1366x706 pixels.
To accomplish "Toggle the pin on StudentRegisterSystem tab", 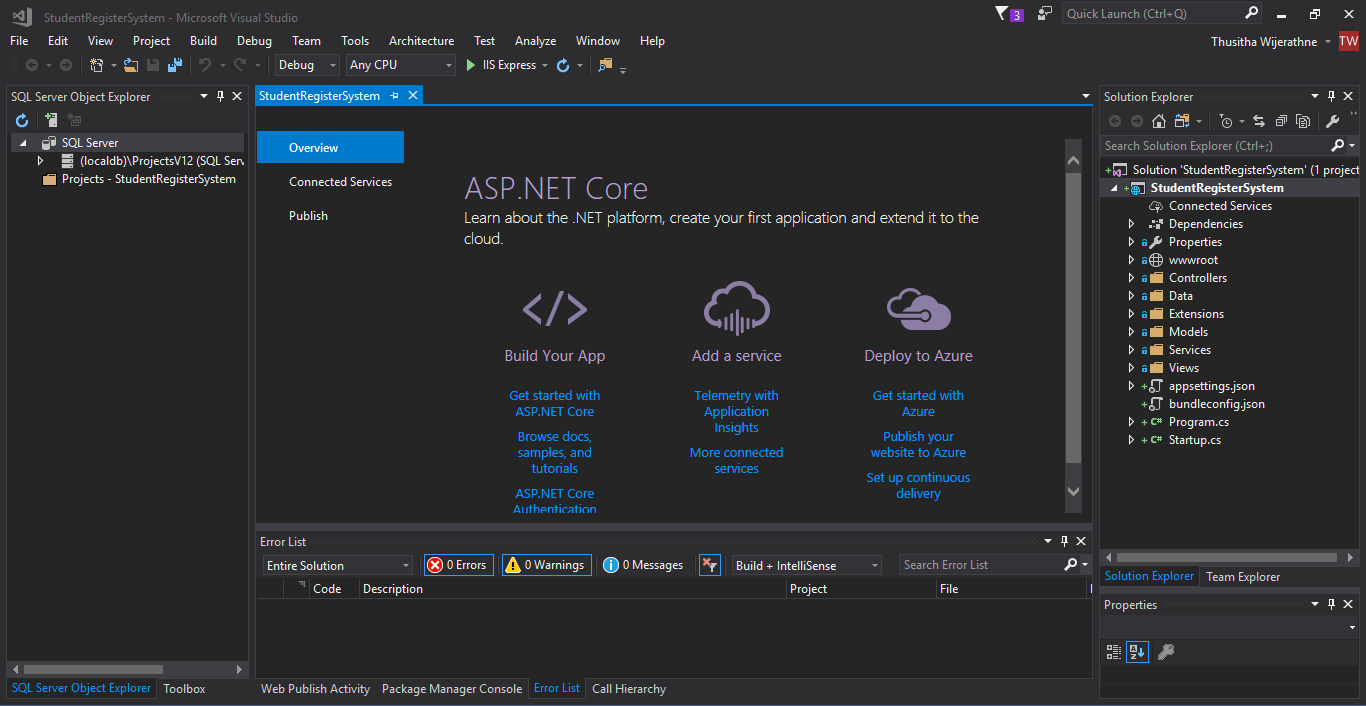I will tap(395, 96).
